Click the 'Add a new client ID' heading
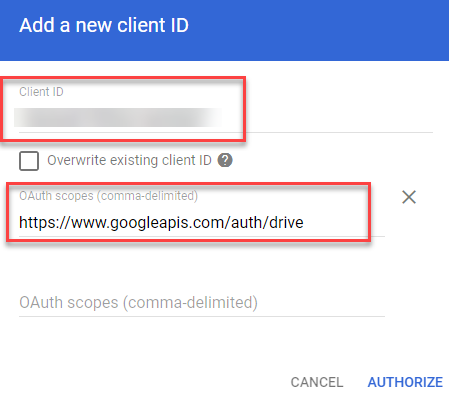The image size is (449, 402). pyautogui.click(x=104, y=25)
